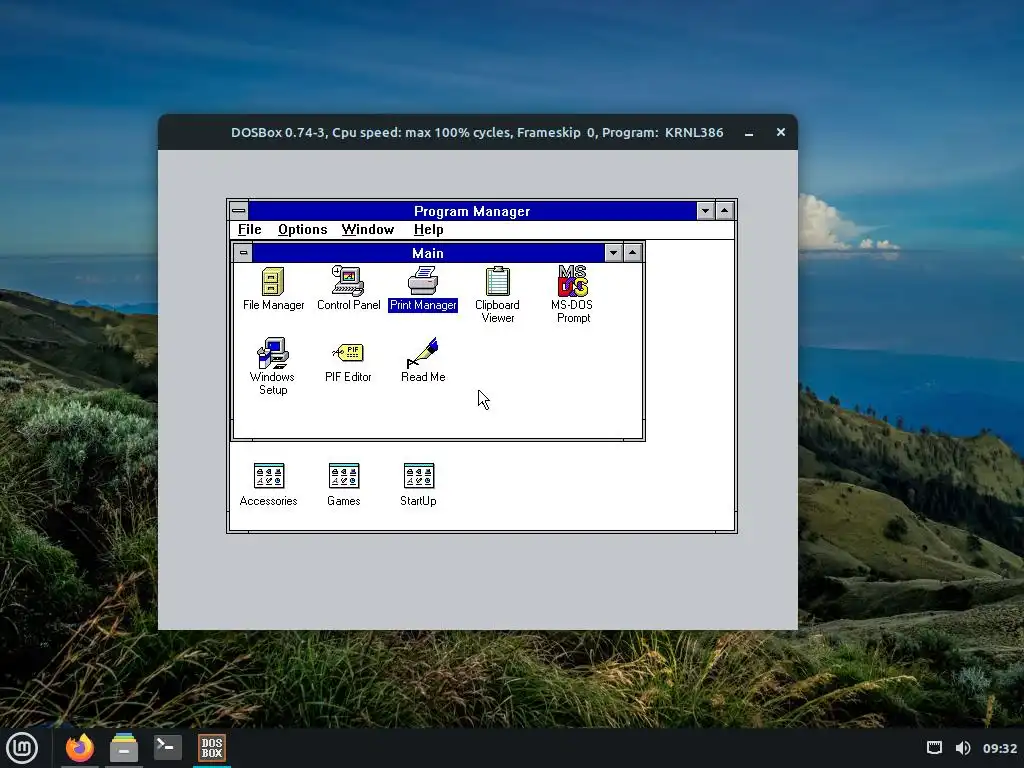The image size is (1024, 768).
Task: Select the PIF Editor icon
Action: point(348,353)
